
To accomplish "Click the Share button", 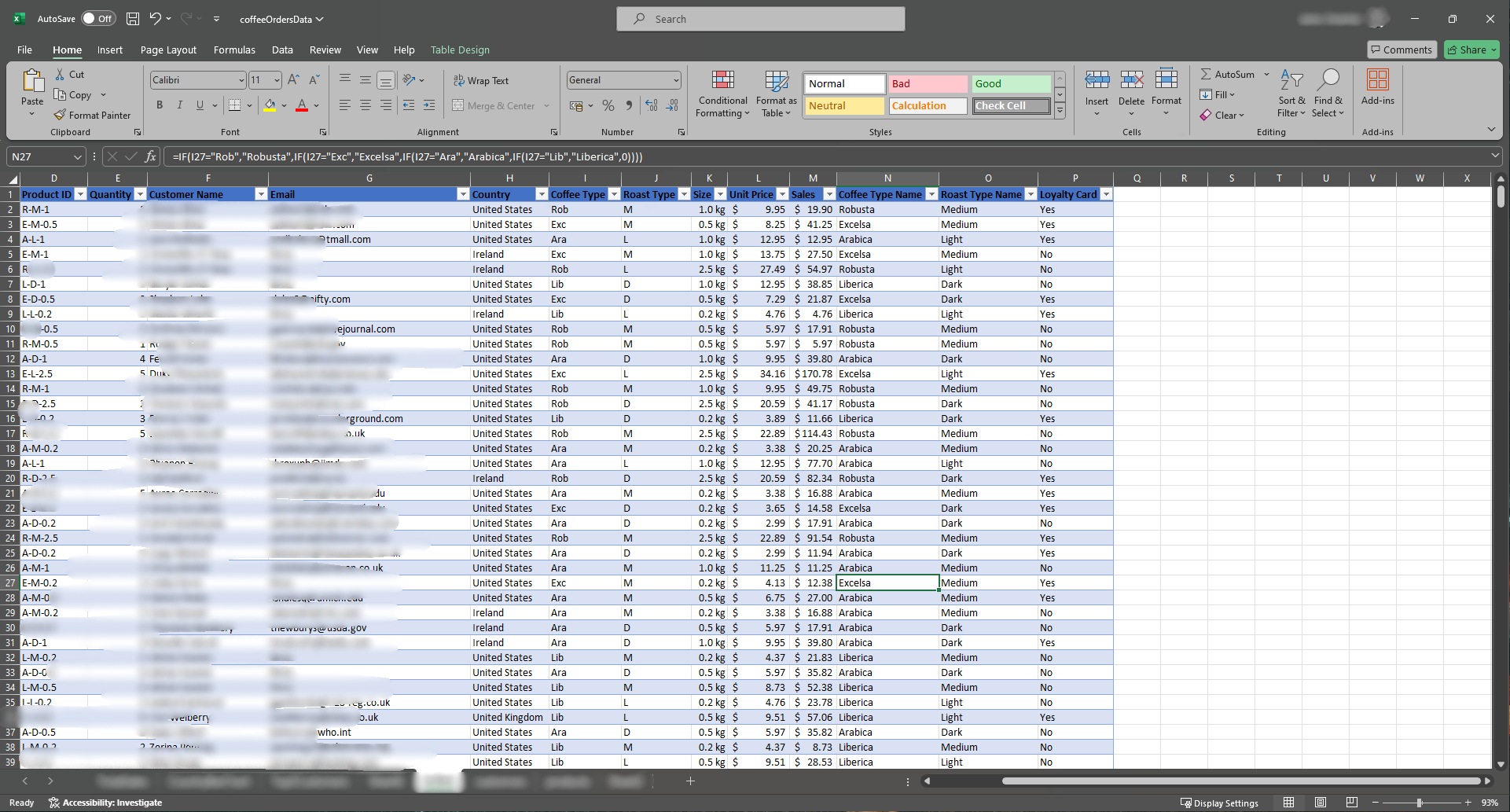I will [1471, 50].
